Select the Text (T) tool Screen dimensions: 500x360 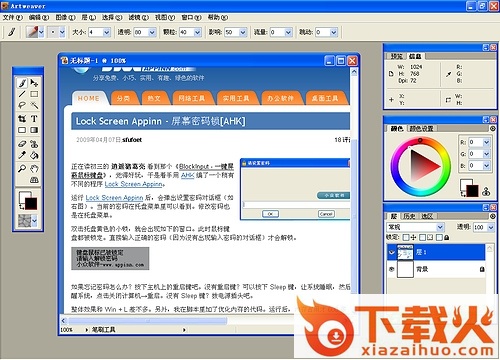(x=34, y=118)
